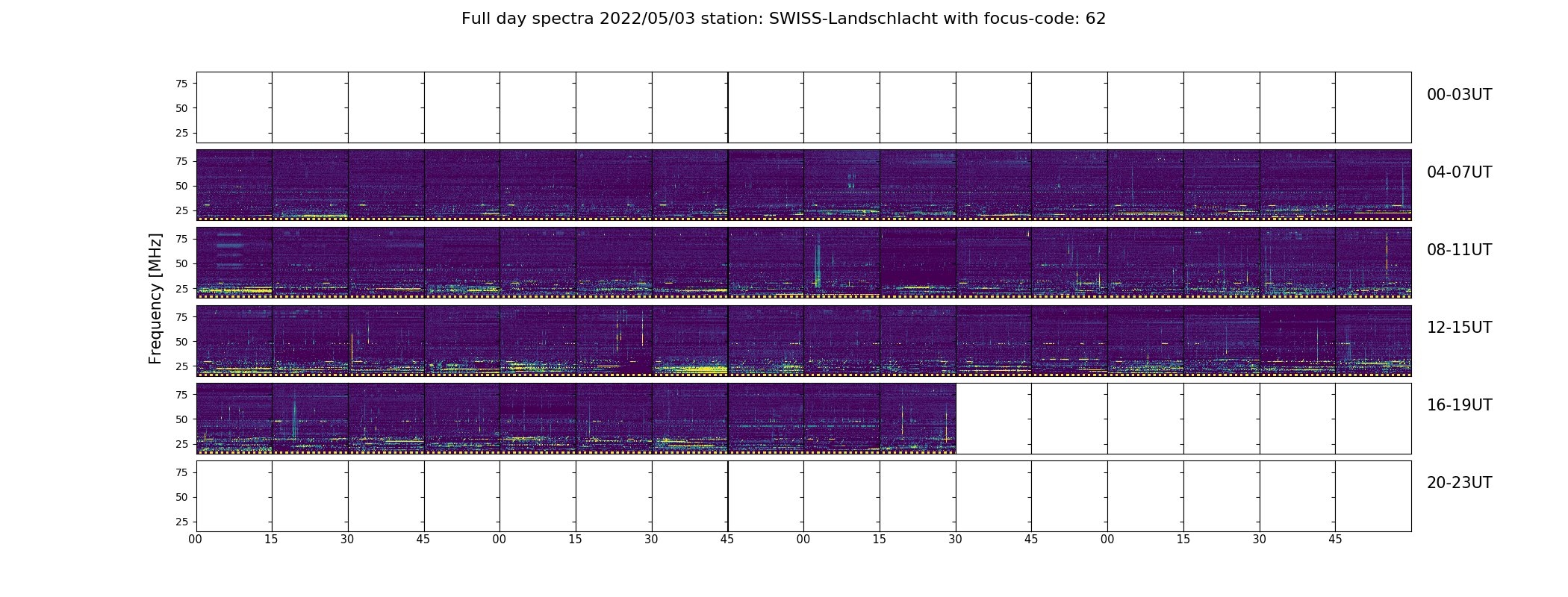Select the '08-11UT' row label

point(1459,250)
